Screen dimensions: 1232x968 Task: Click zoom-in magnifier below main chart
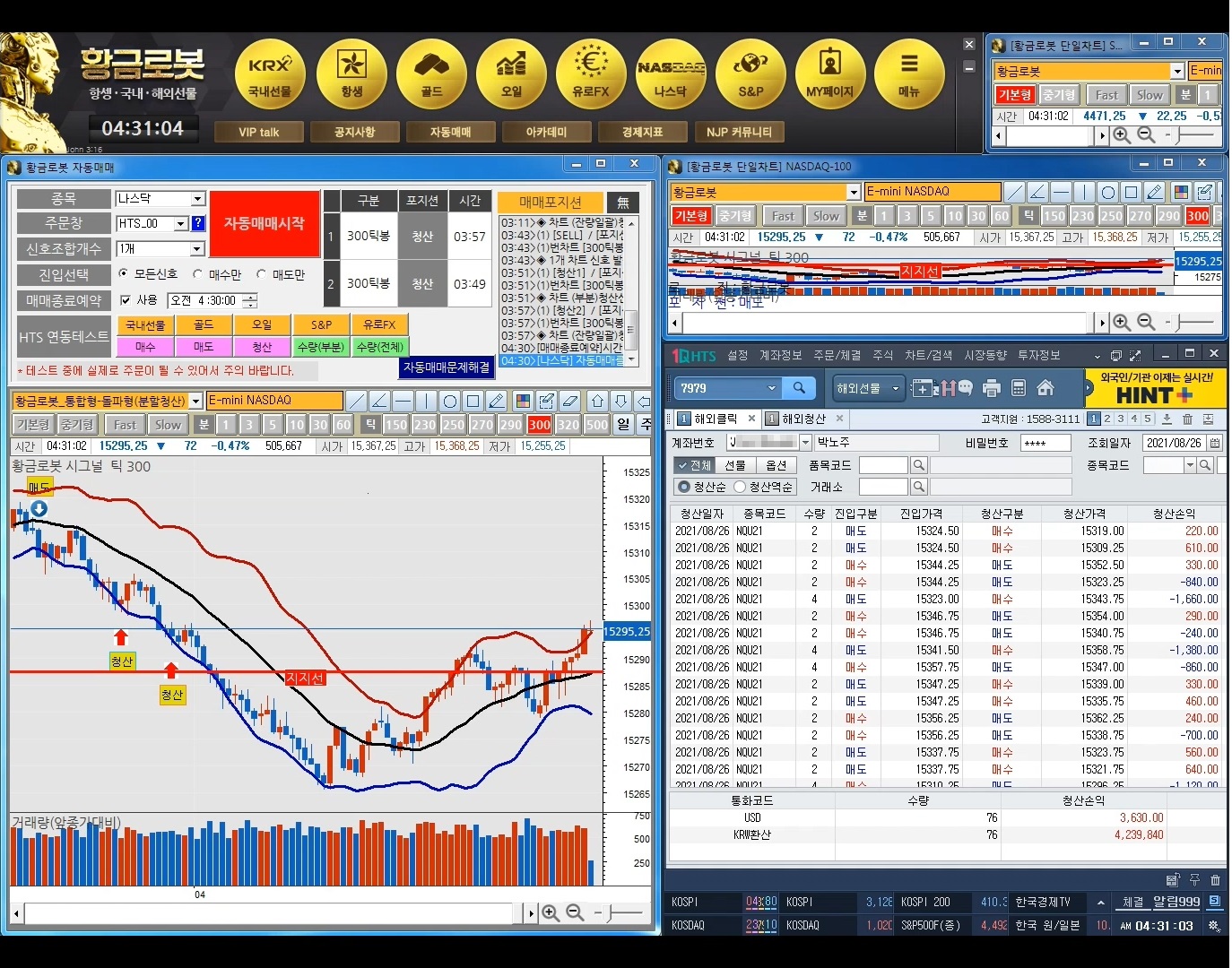[551, 912]
